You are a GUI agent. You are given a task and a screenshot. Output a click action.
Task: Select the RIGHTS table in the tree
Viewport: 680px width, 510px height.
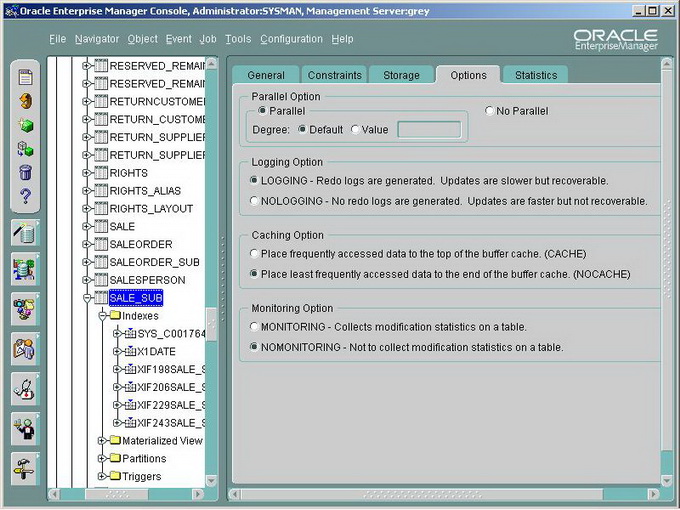pyautogui.click(x=128, y=173)
